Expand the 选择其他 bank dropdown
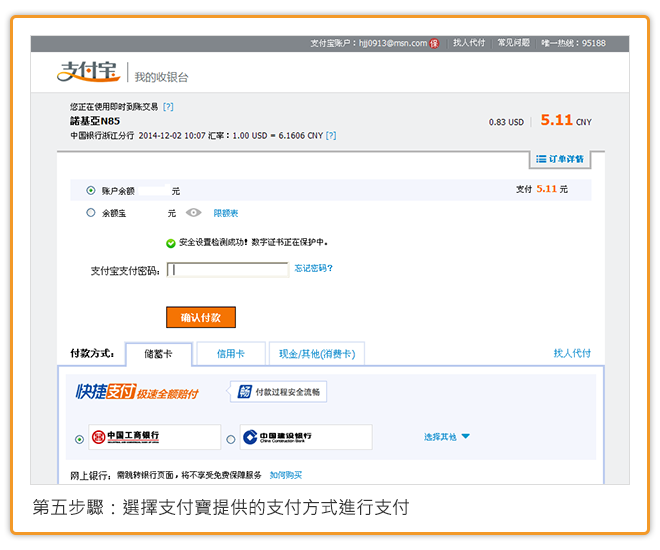Viewport: 660px width, 550px height. [446, 437]
